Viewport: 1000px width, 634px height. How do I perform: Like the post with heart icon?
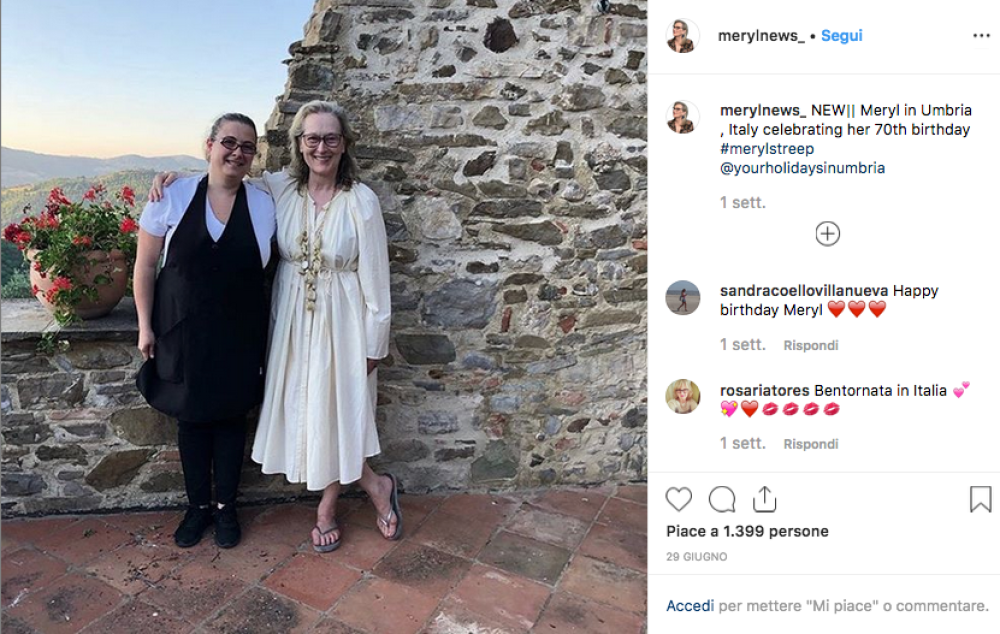[x=679, y=499]
